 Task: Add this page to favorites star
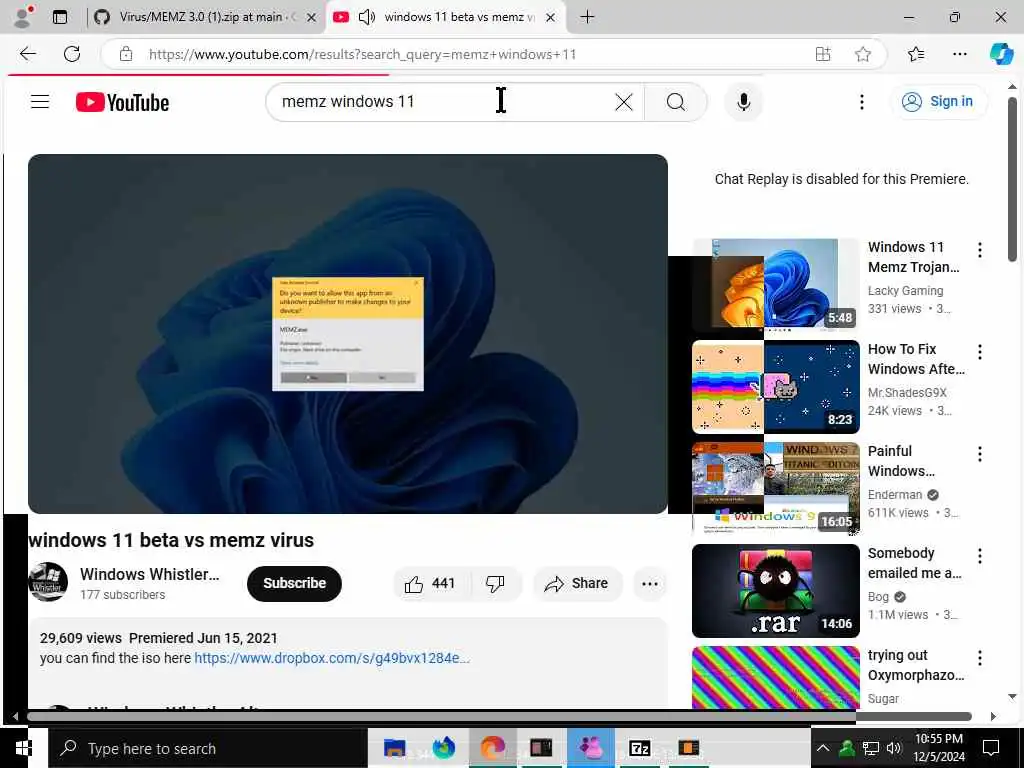[863, 54]
